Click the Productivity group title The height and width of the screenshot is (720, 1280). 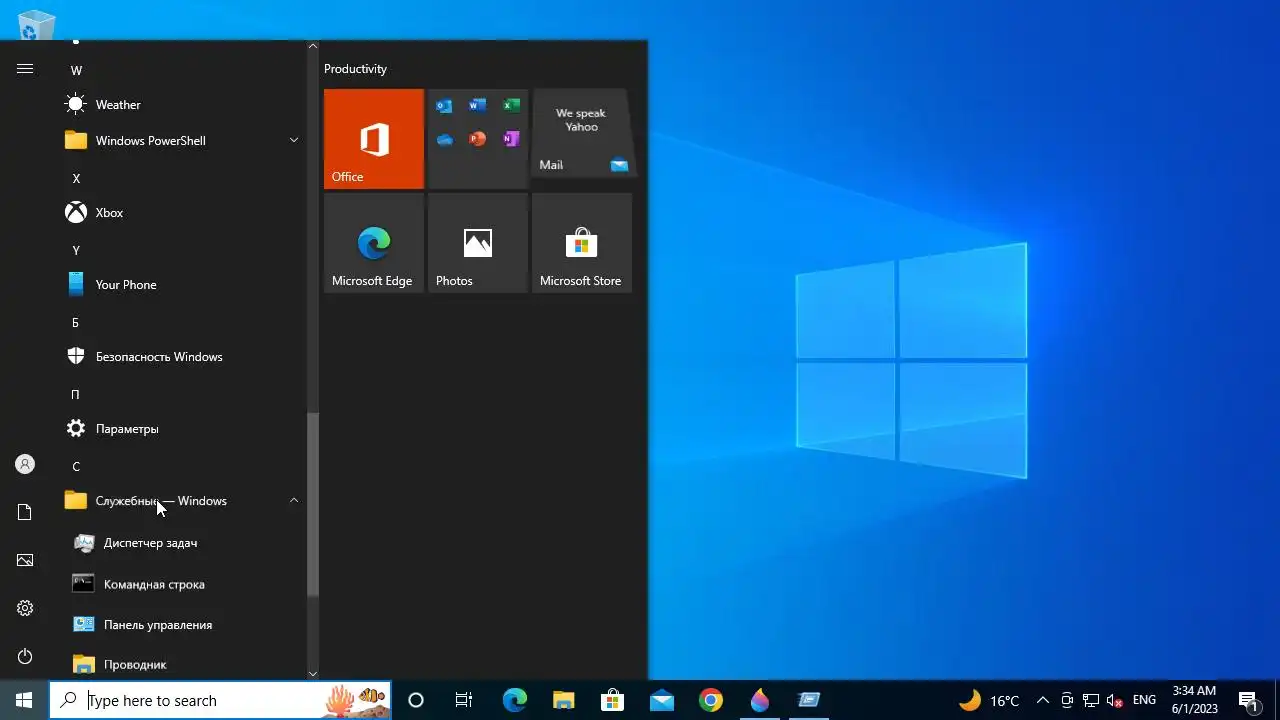[355, 69]
